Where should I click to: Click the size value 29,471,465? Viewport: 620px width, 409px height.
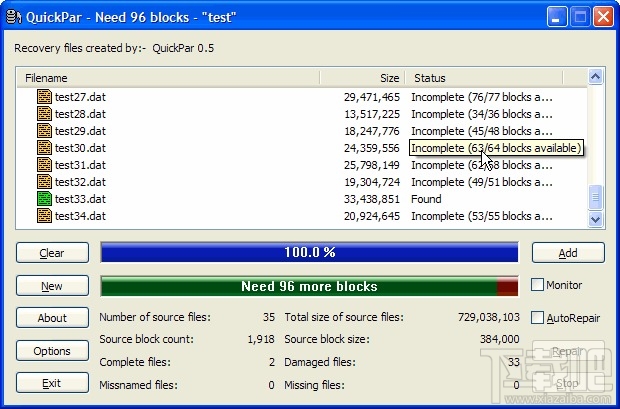(x=372, y=97)
